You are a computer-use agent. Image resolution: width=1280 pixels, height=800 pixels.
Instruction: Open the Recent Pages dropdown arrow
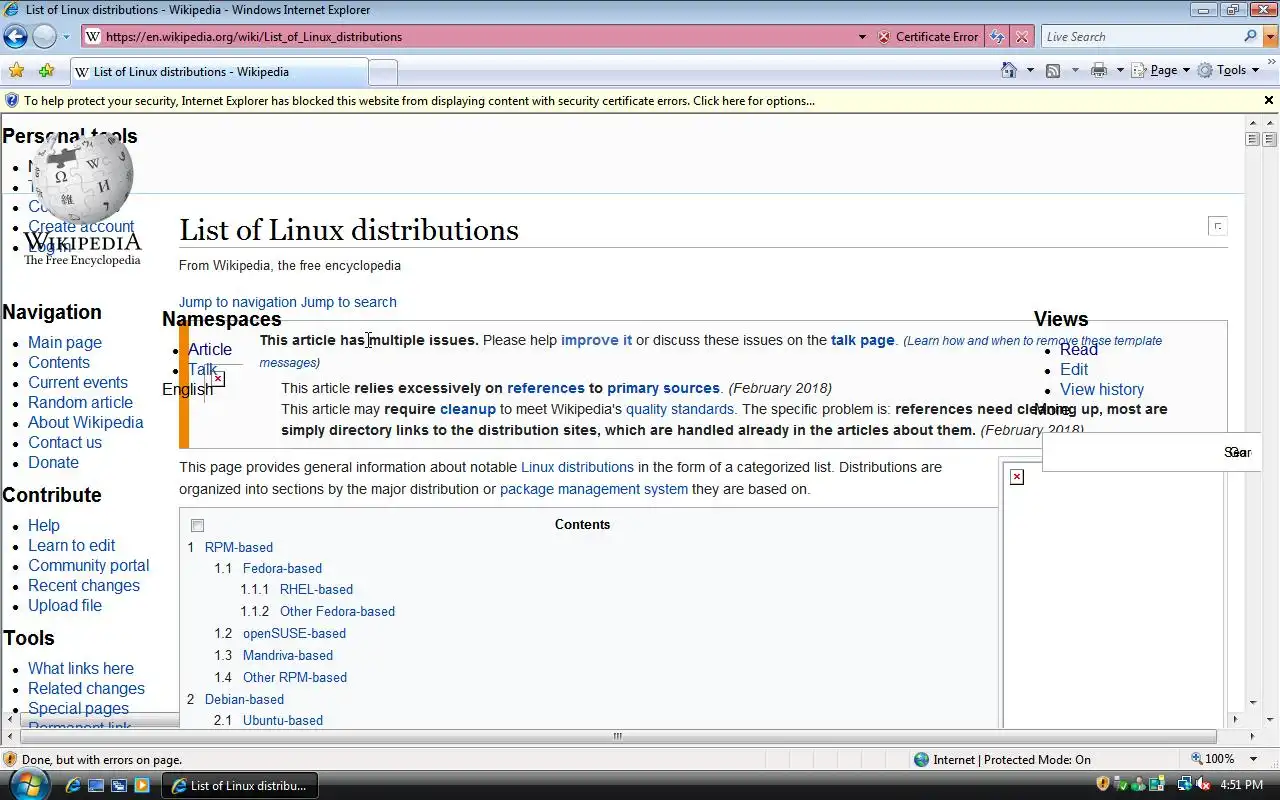tap(67, 37)
